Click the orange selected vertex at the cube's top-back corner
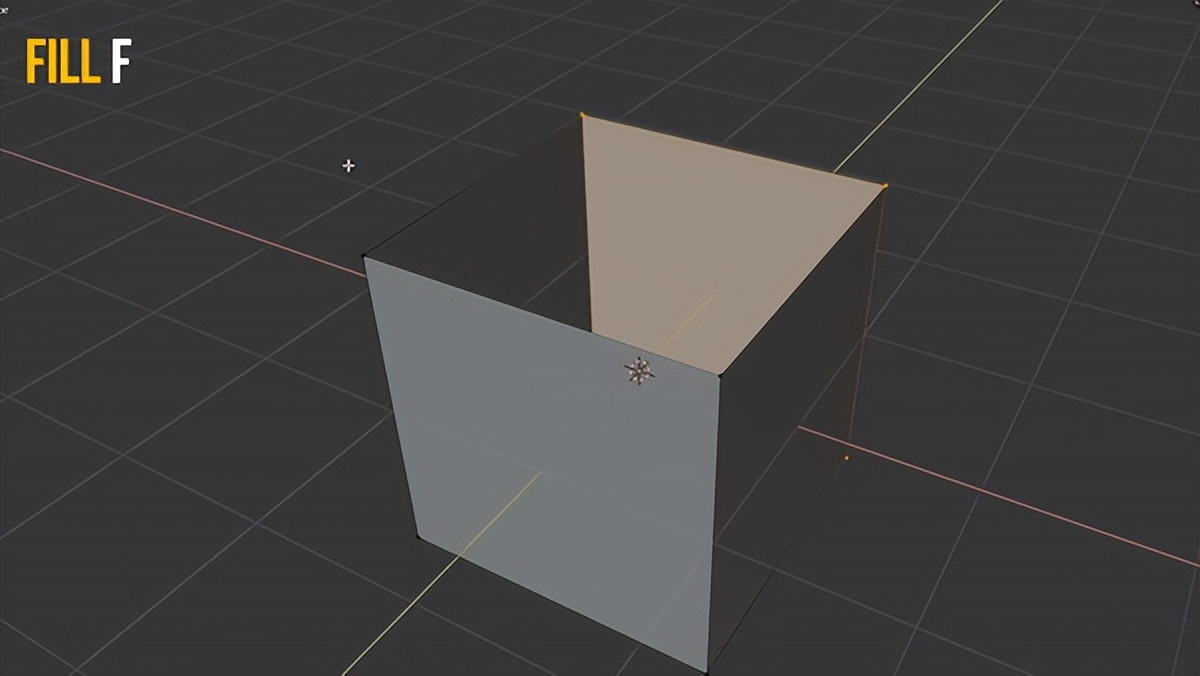The image size is (1200, 676). [x=580, y=115]
